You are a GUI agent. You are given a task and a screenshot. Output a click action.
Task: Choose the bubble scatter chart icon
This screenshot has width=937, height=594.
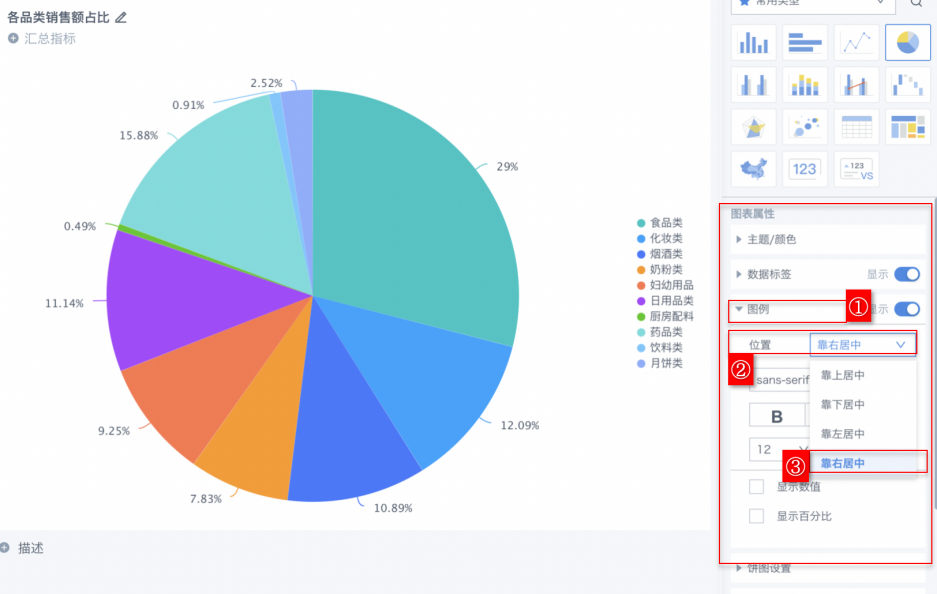pos(805,127)
